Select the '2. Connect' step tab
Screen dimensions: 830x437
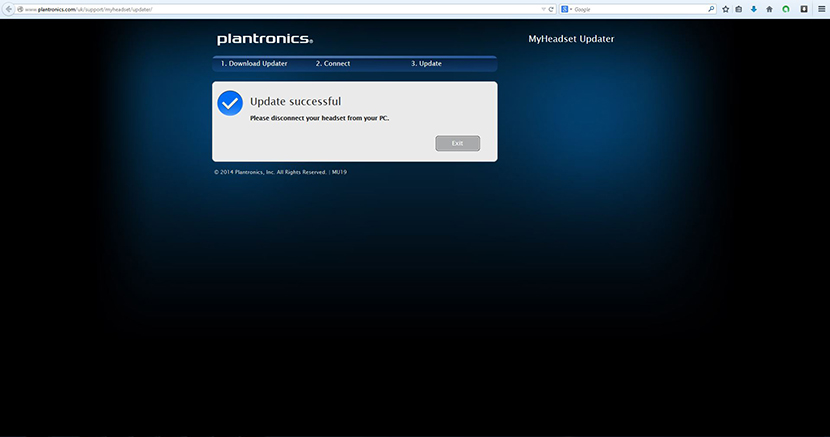click(333, 63)
